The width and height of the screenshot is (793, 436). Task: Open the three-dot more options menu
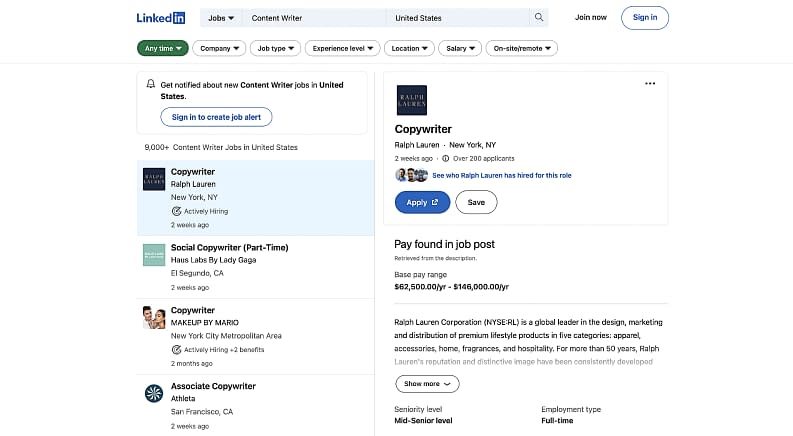[x=650, y=83]
